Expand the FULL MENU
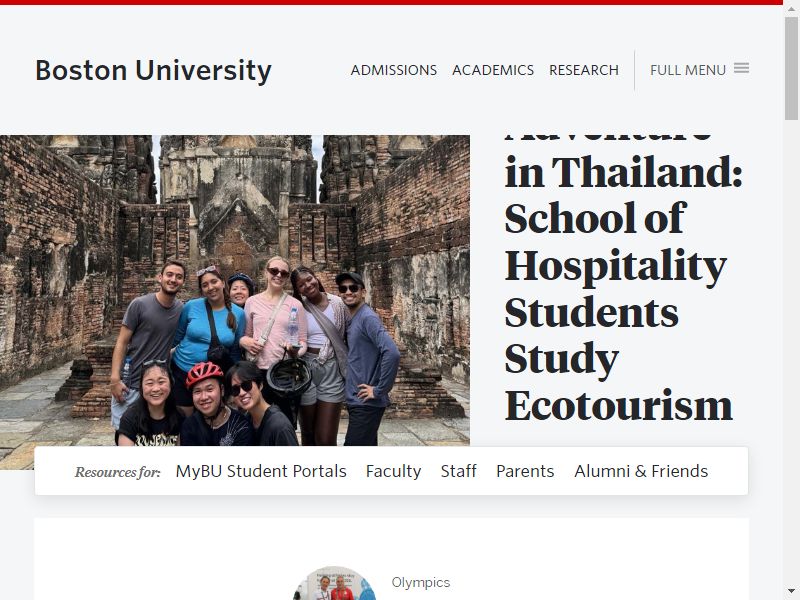 pos(699,70)
